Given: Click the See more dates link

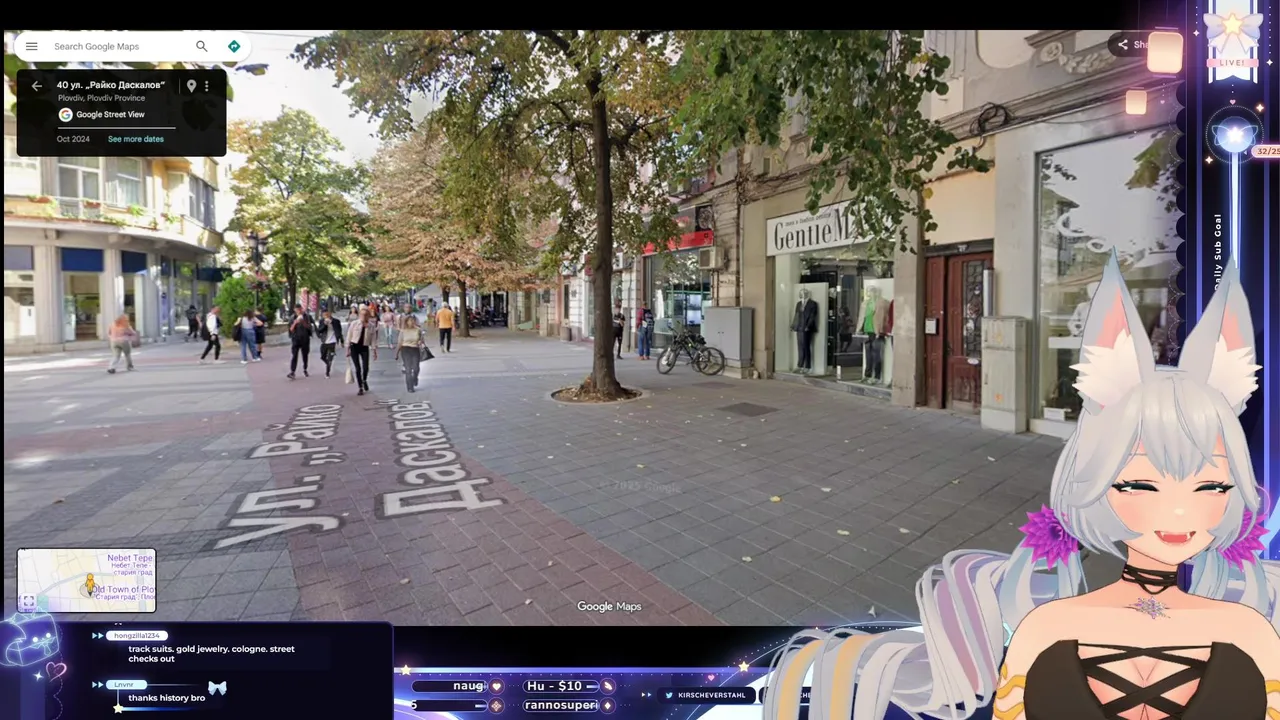Looking at the screenshot, I should point(136,139).
